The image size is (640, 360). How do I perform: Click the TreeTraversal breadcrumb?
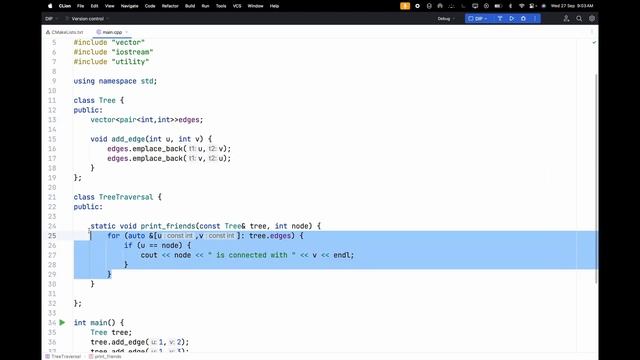(x=63, y=356)
